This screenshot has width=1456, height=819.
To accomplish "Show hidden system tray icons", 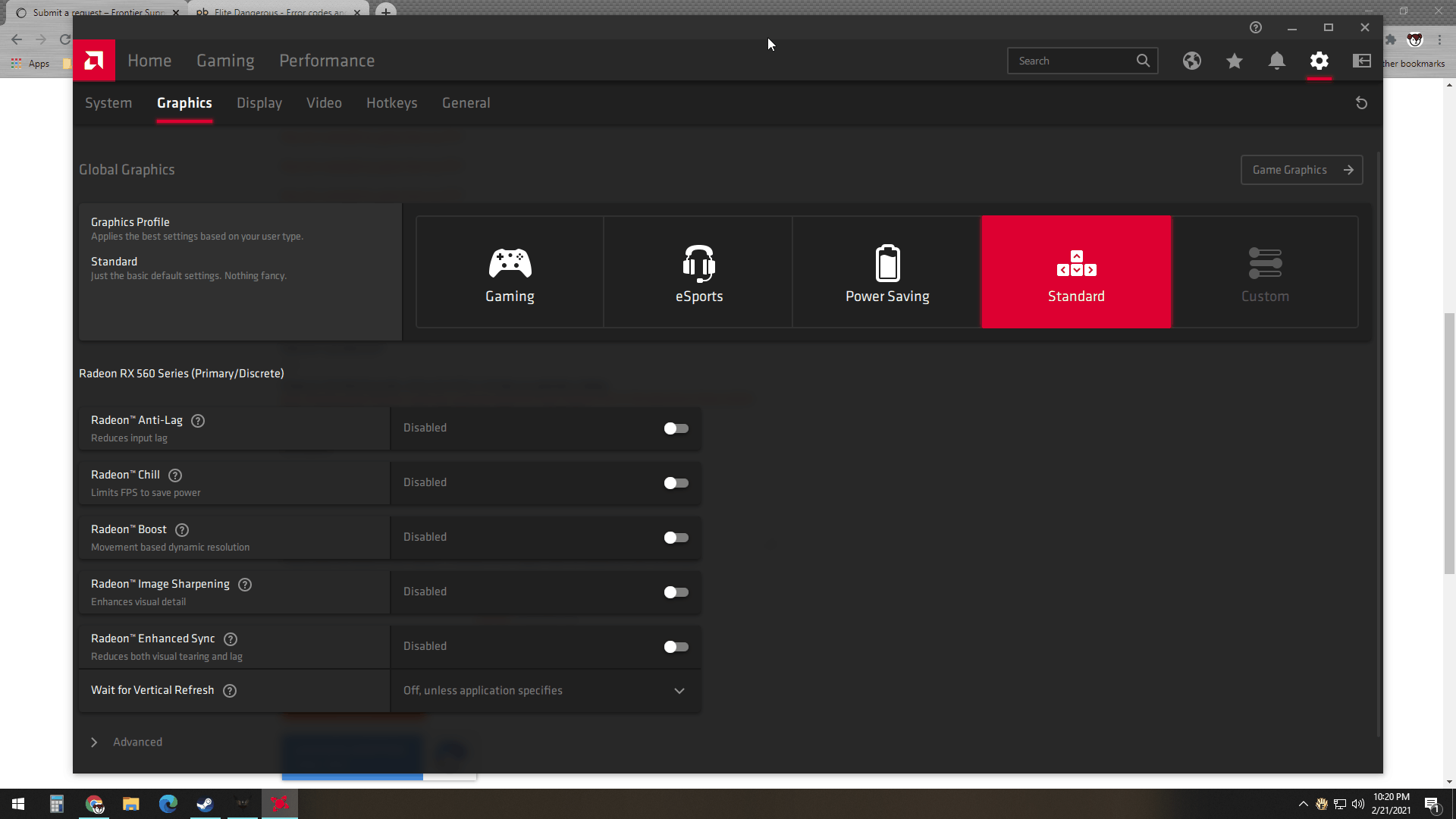I will tap(1303, 804).
